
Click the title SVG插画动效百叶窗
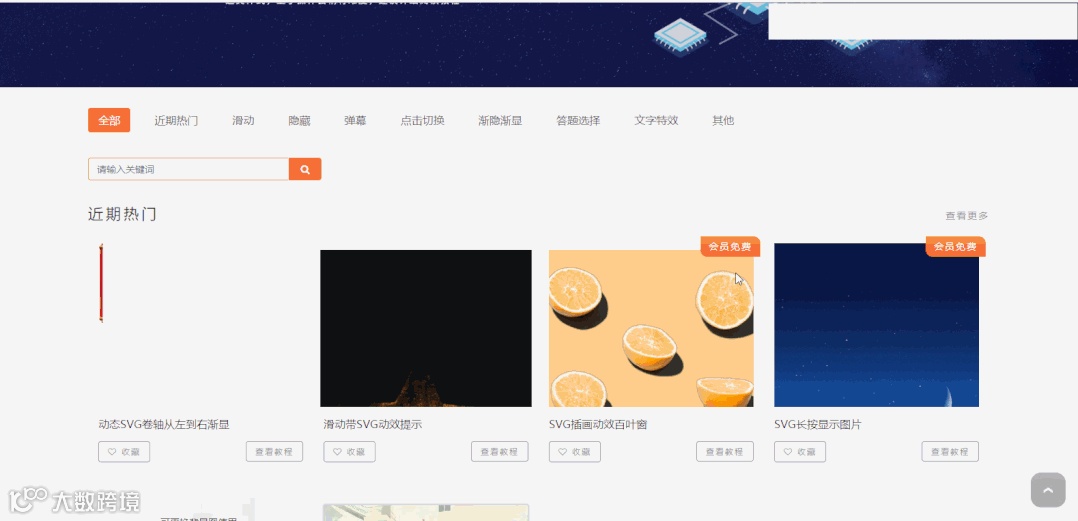coord(598,425)
